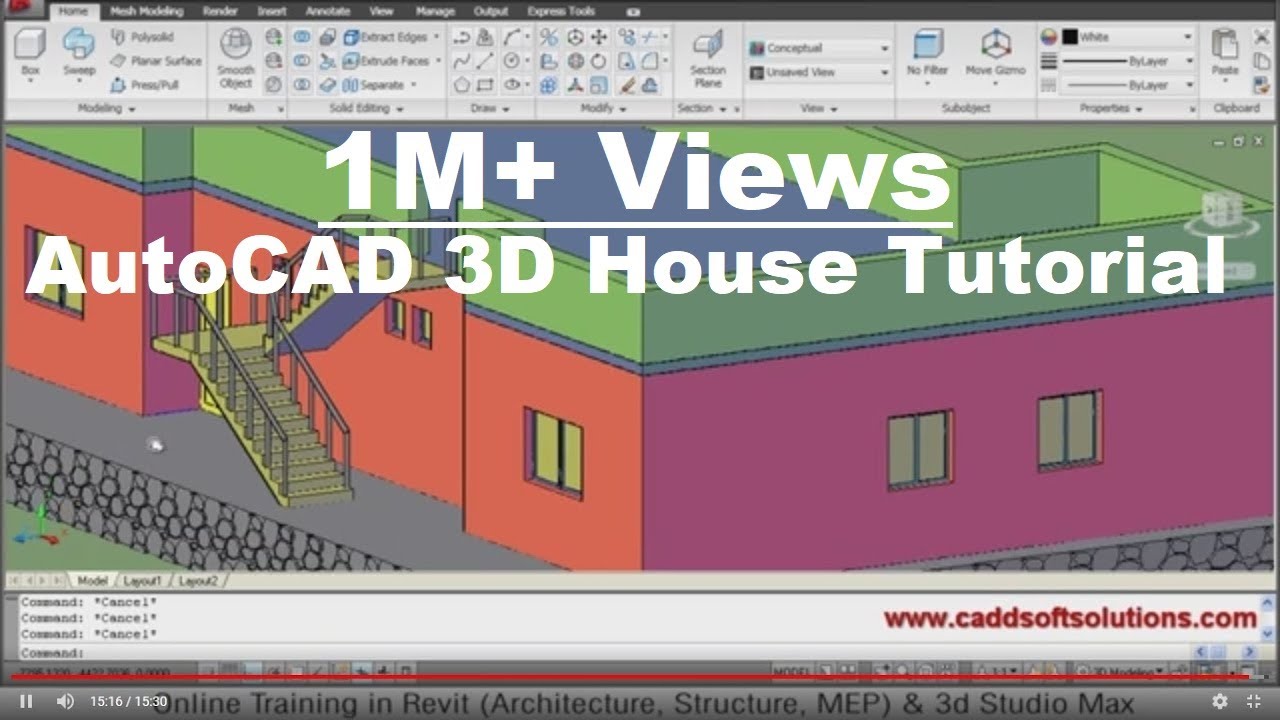This screenshot has width=1280, height=720.
Task: Open the Render ribbon tab
Action: tap(220, 11)
